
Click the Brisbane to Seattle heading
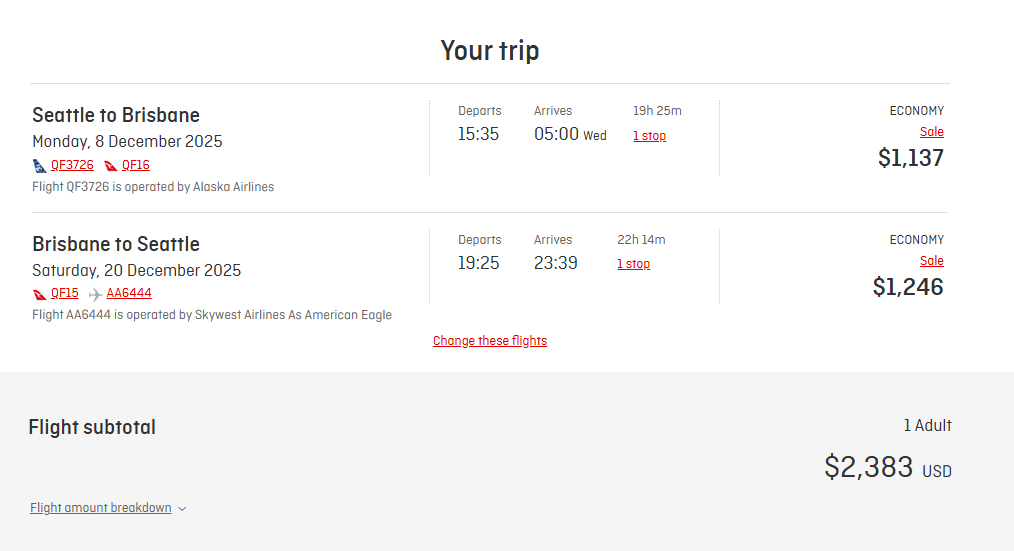(x=116, y=244)
